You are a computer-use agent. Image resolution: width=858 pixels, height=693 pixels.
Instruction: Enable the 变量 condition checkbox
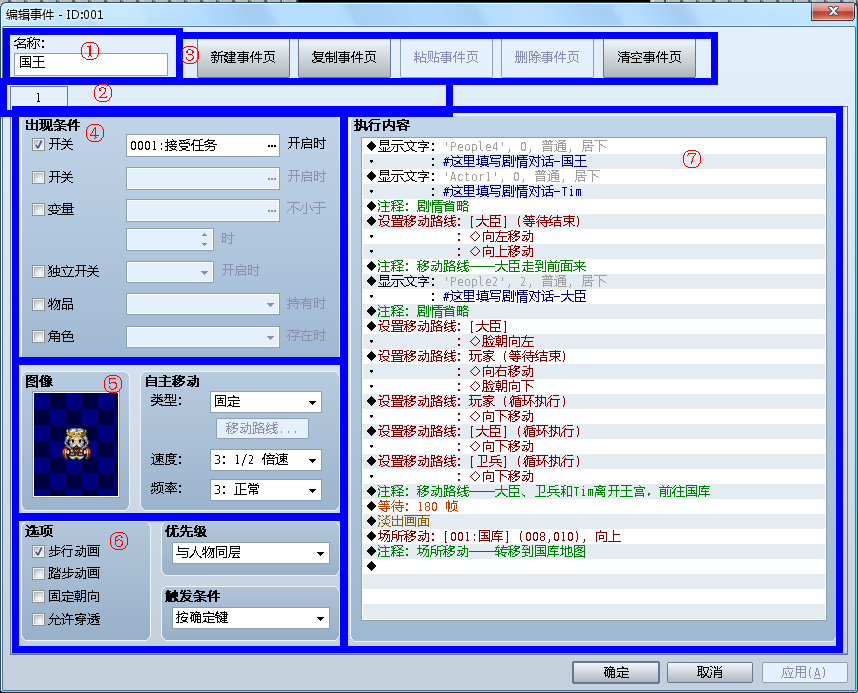38,210
